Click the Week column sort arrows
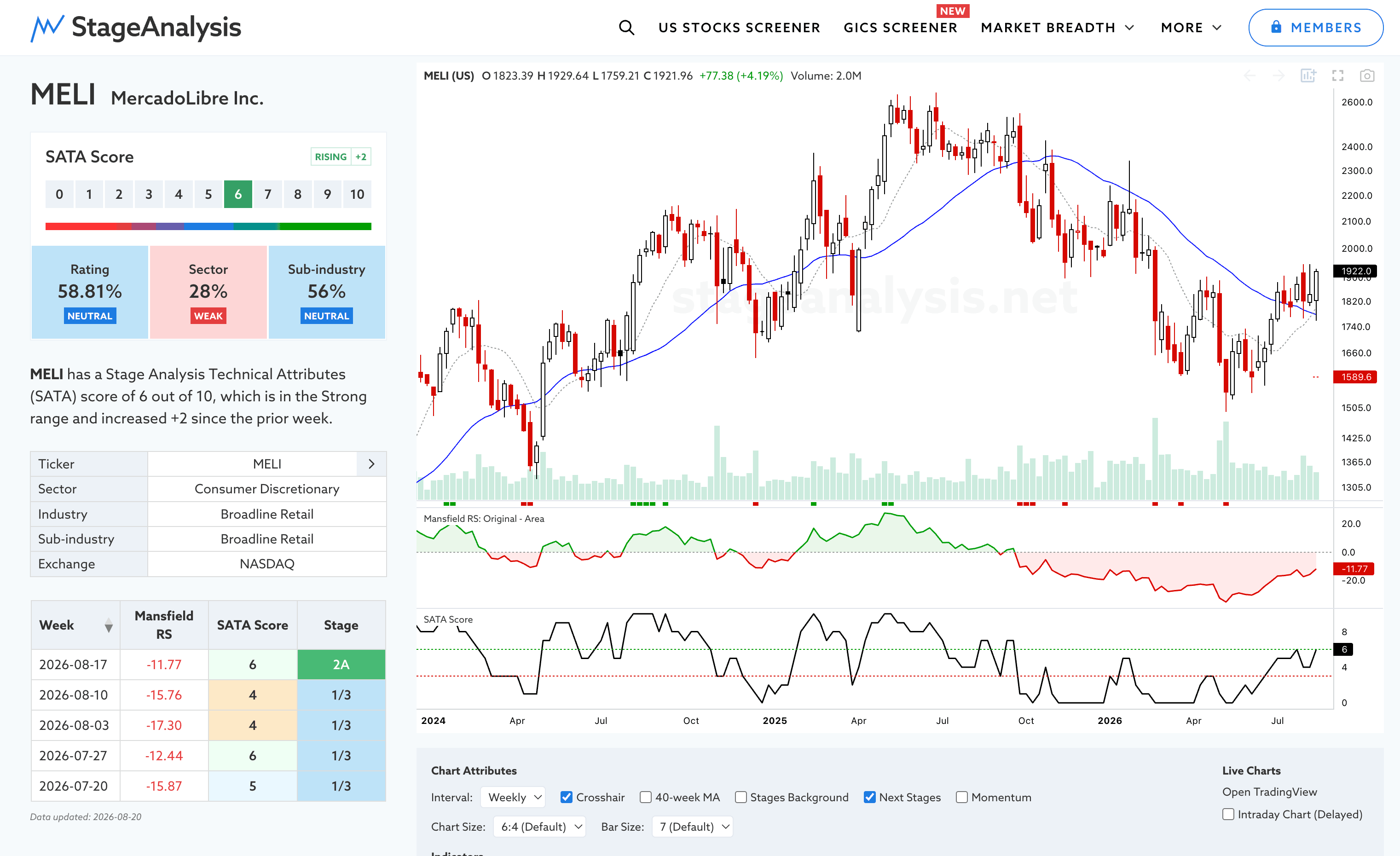Screen dimensions: 1400x856 [x=109, y=625]
